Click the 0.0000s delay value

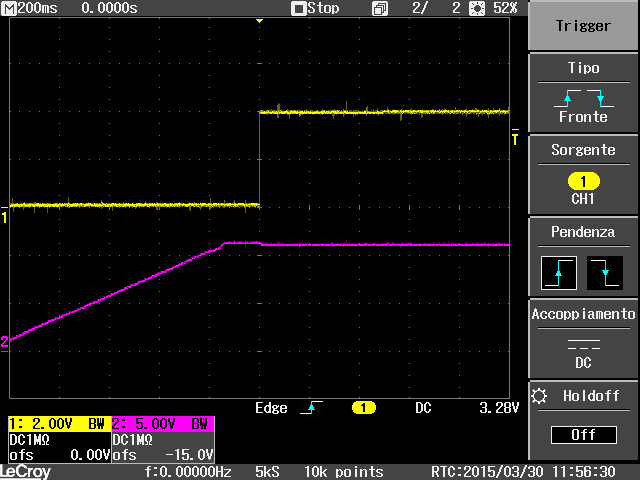click(109, 8)
